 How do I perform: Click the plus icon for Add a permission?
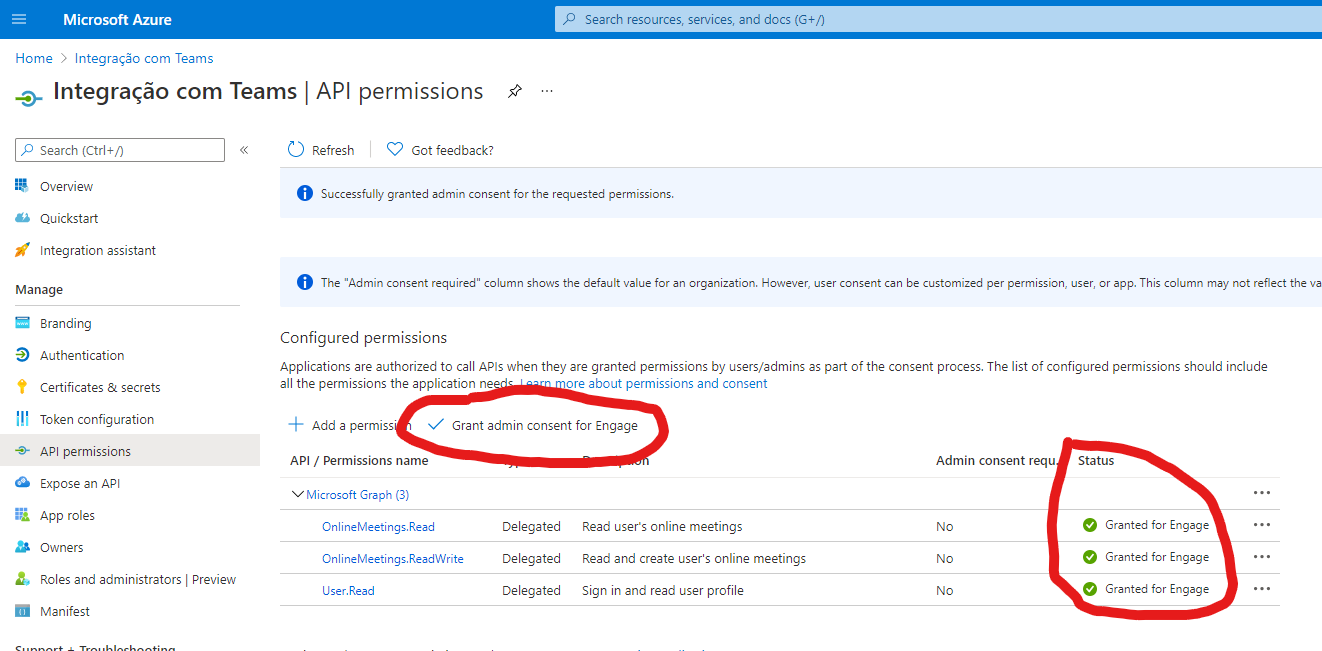point(296,424)
